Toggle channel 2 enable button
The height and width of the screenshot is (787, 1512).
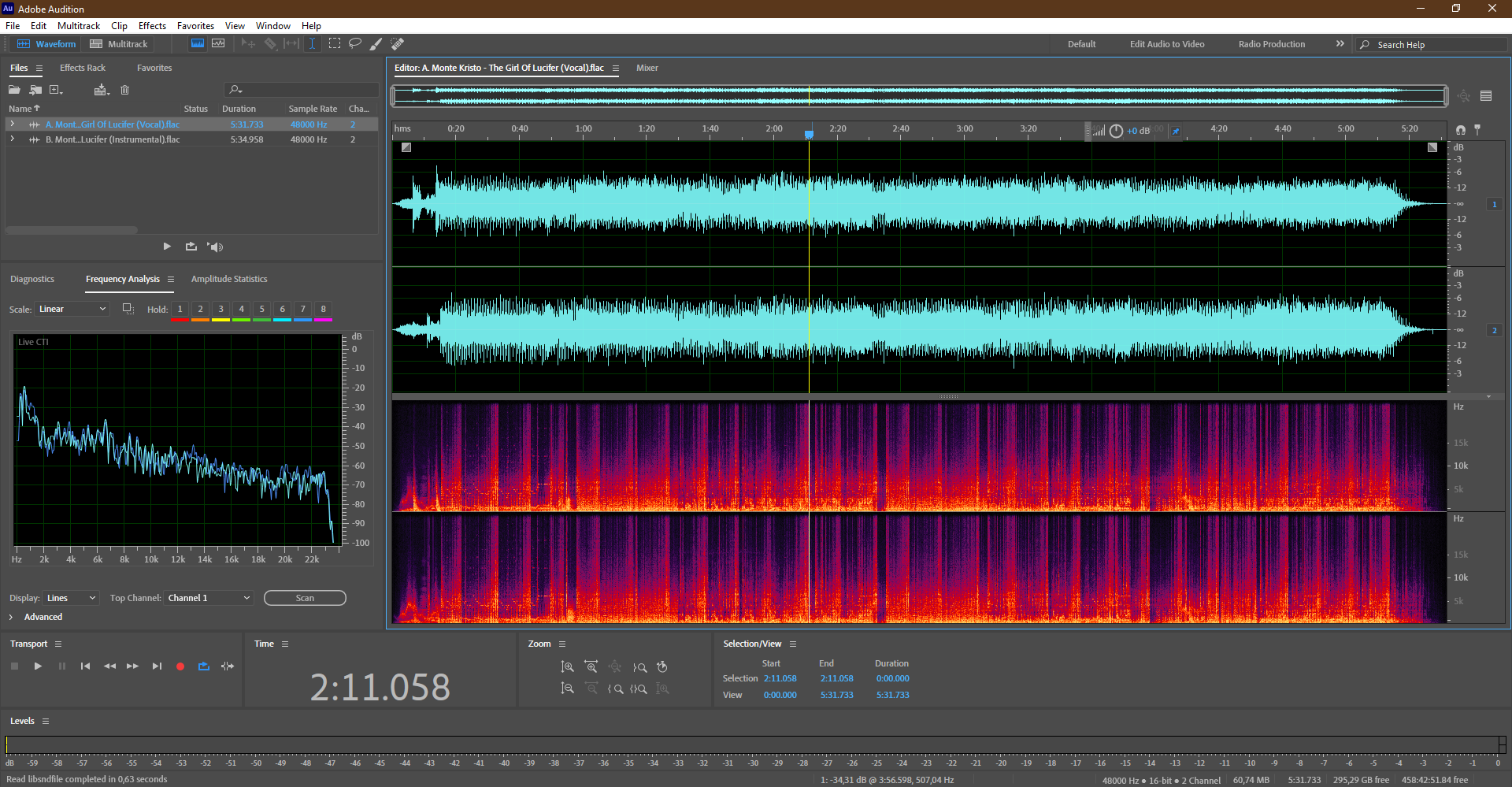pyautogui.click(x=1494, y=330)
